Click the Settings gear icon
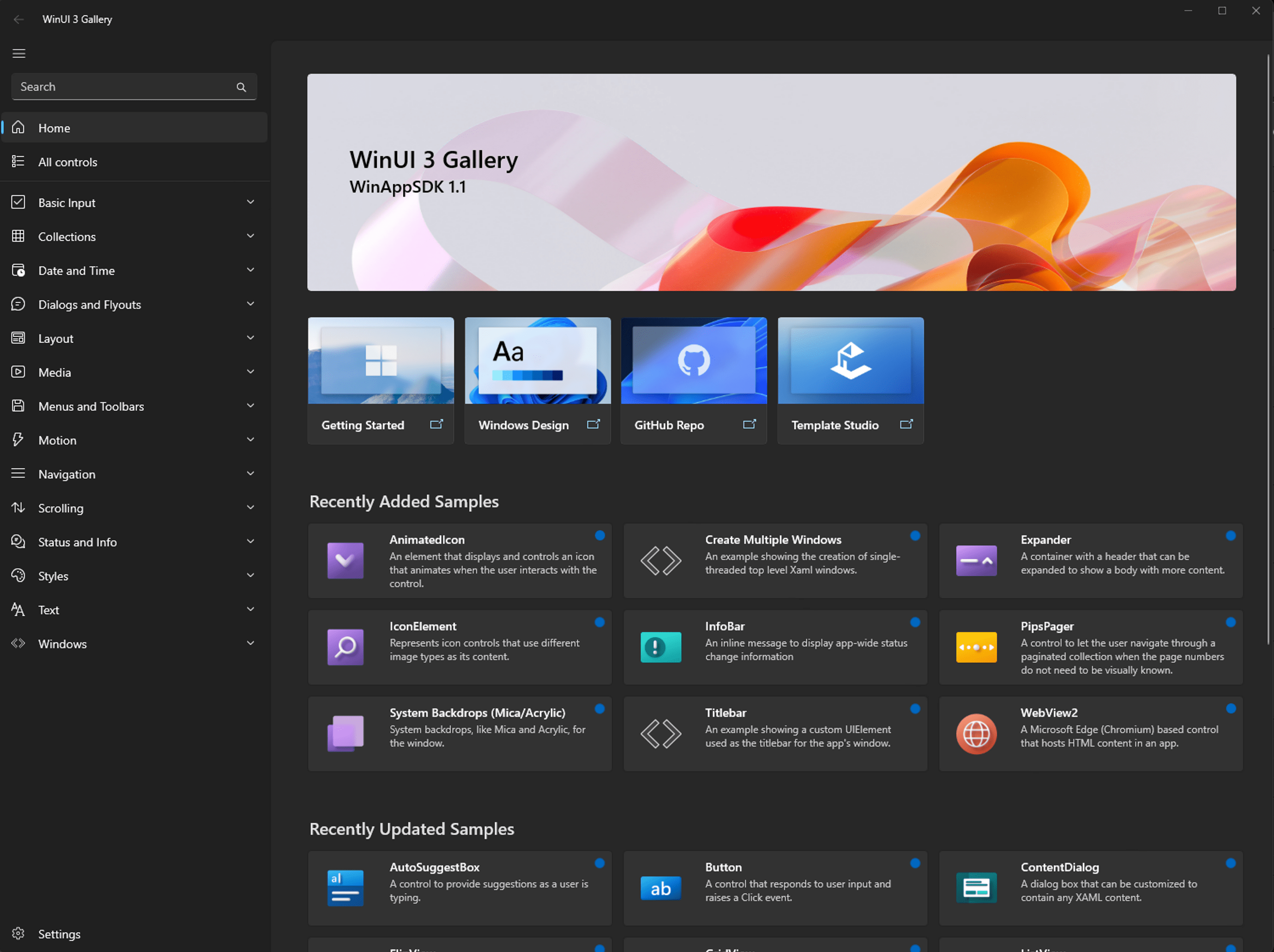The width and height of the screenshot is (1274, 952). (x=19, y=933)
